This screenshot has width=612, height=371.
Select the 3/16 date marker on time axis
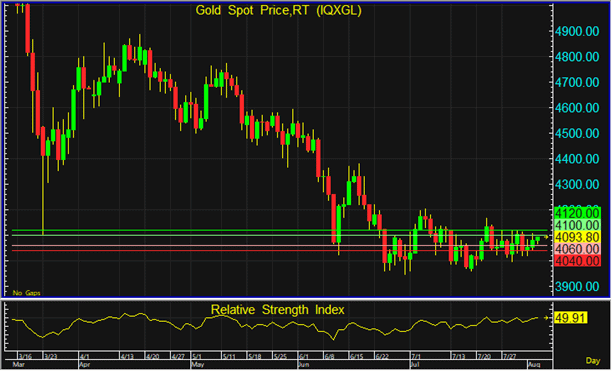coord(25,357)
